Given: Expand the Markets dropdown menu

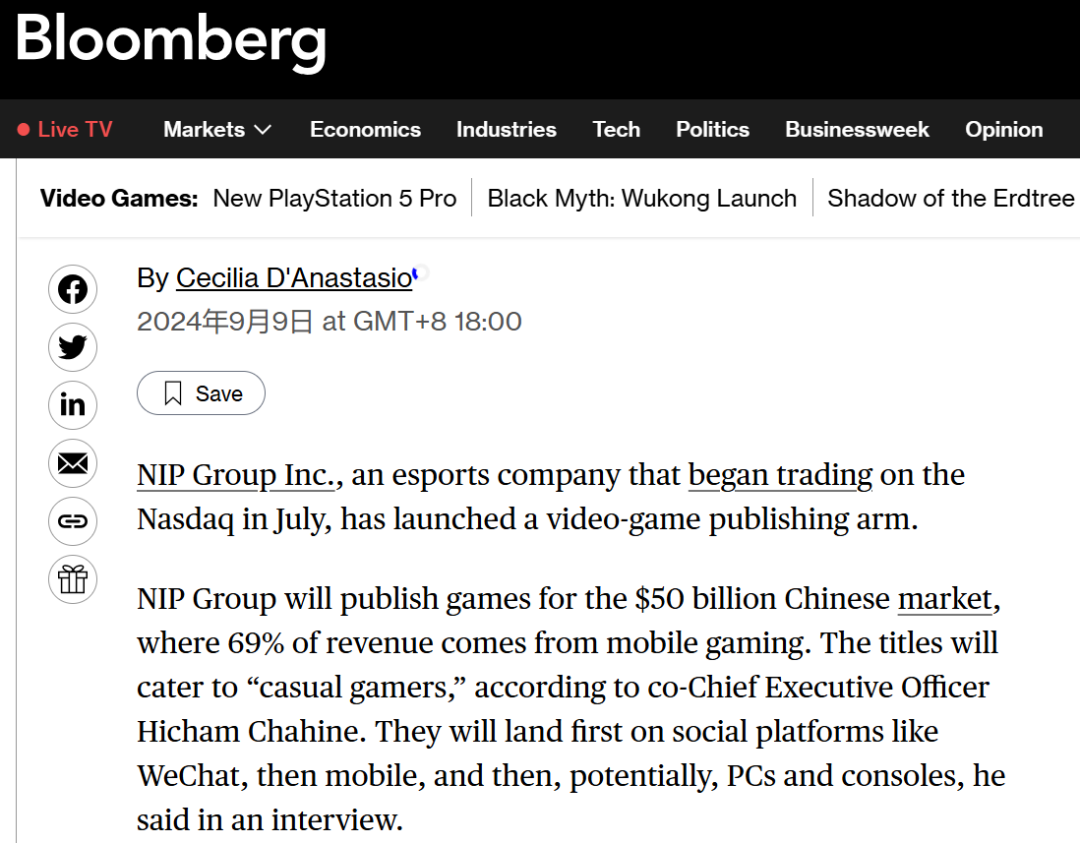Looking at the screenshot, I should (x=217, y=129).
